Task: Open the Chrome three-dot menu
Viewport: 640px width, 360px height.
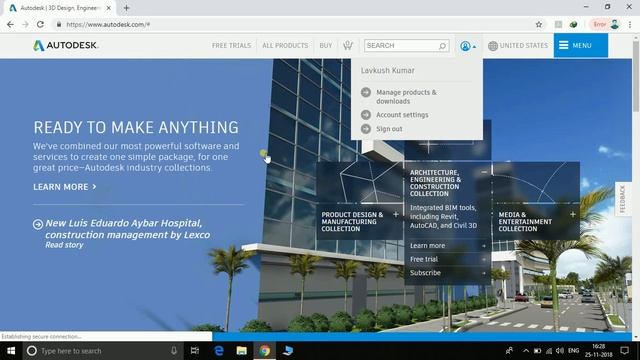Action: [x=630, y=24]
